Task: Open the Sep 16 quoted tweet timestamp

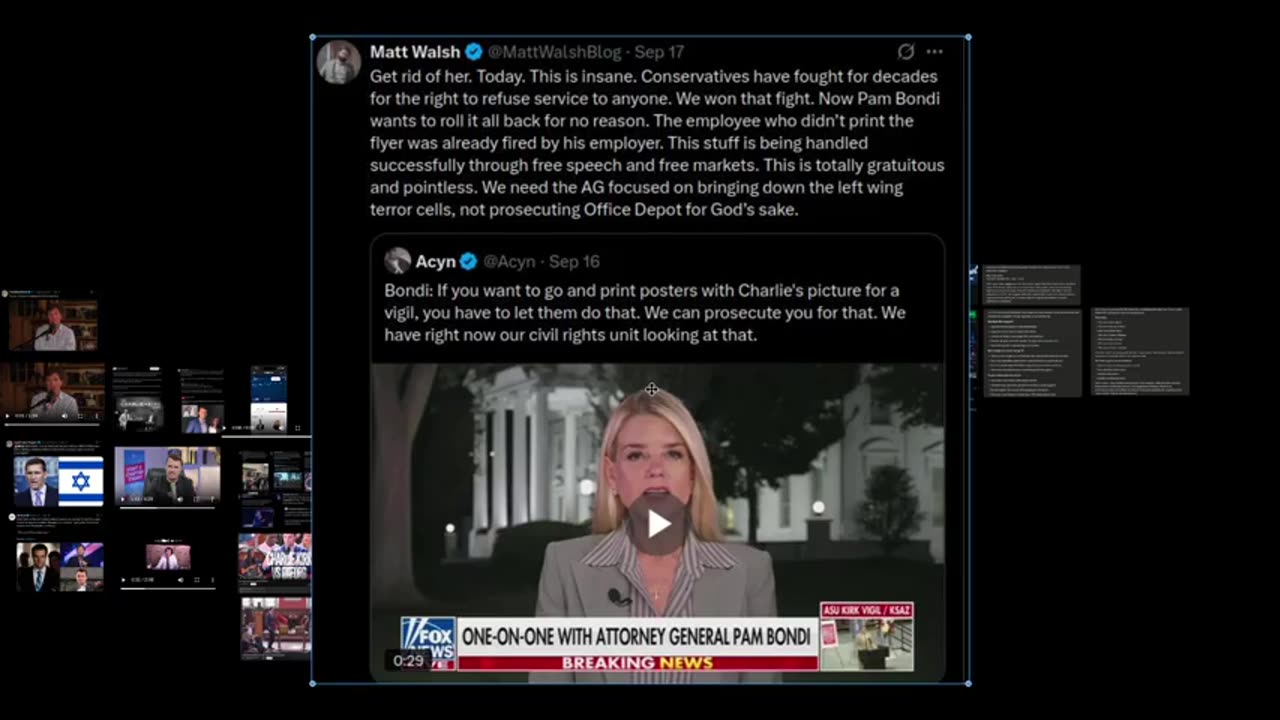Action: (x=574, y=262)
